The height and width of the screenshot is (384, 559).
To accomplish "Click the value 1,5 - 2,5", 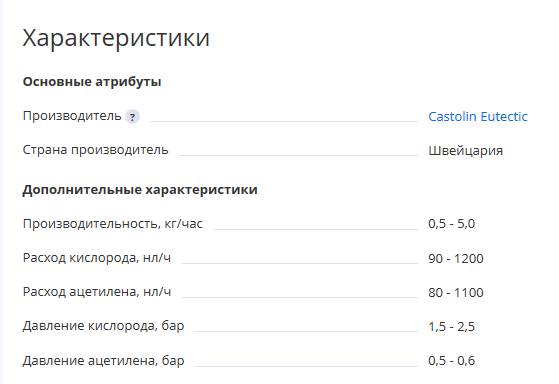I will 451,326.
